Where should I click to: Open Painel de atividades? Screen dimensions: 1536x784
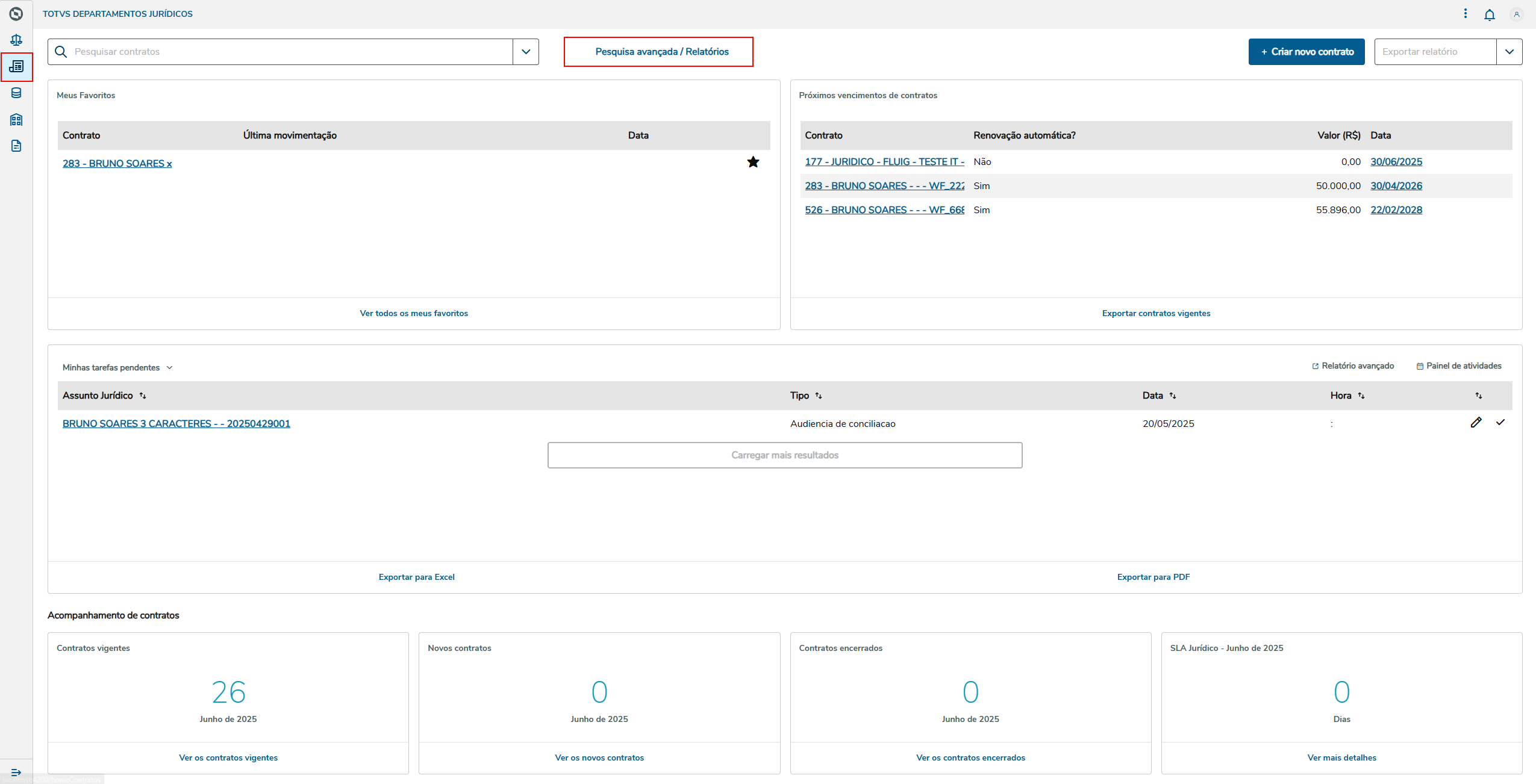click(x=1458, y=366)
